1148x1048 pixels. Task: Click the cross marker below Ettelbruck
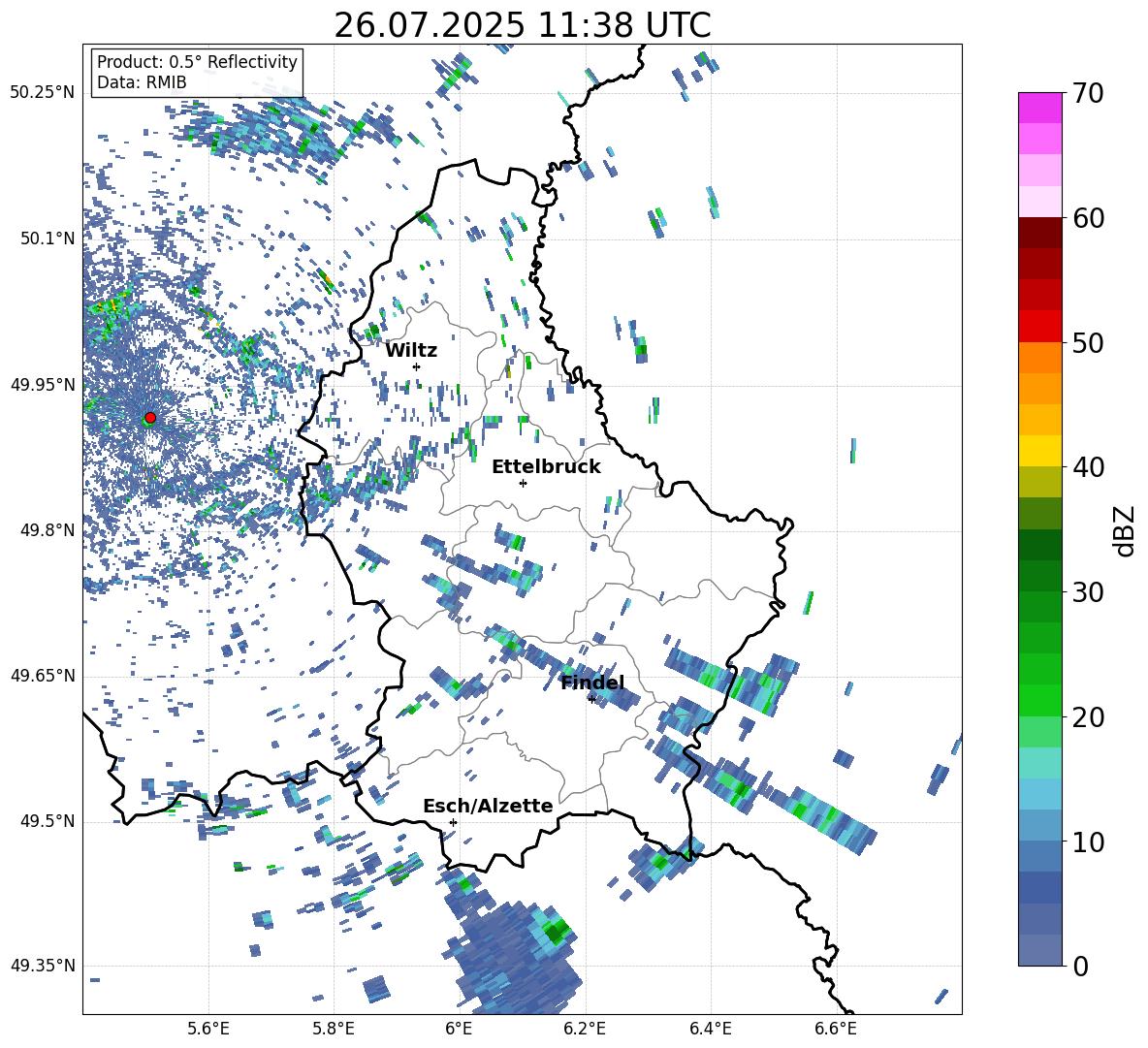[523, 483]
